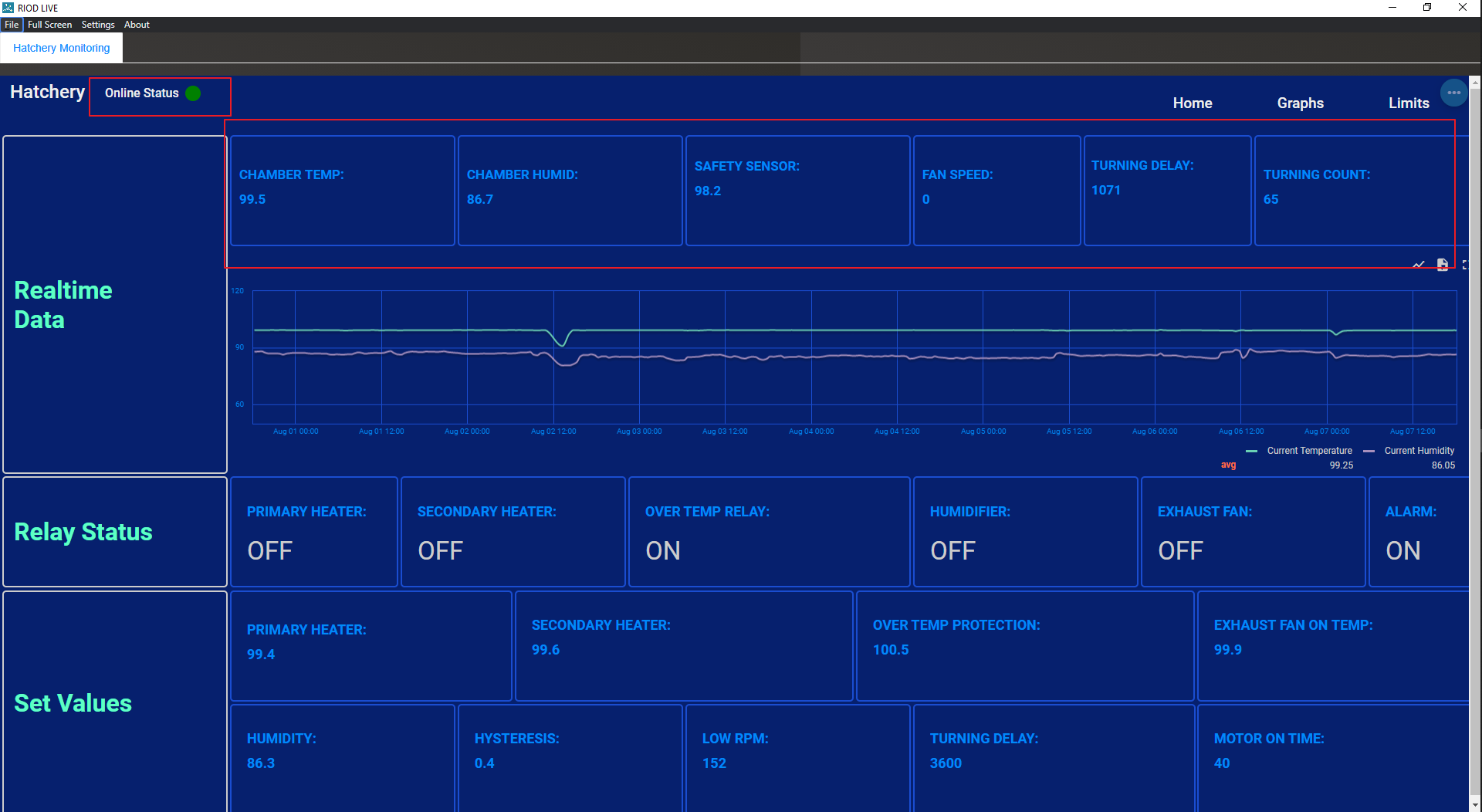Open the ellipsis options menu in the top corner

tap(1453, 92)
